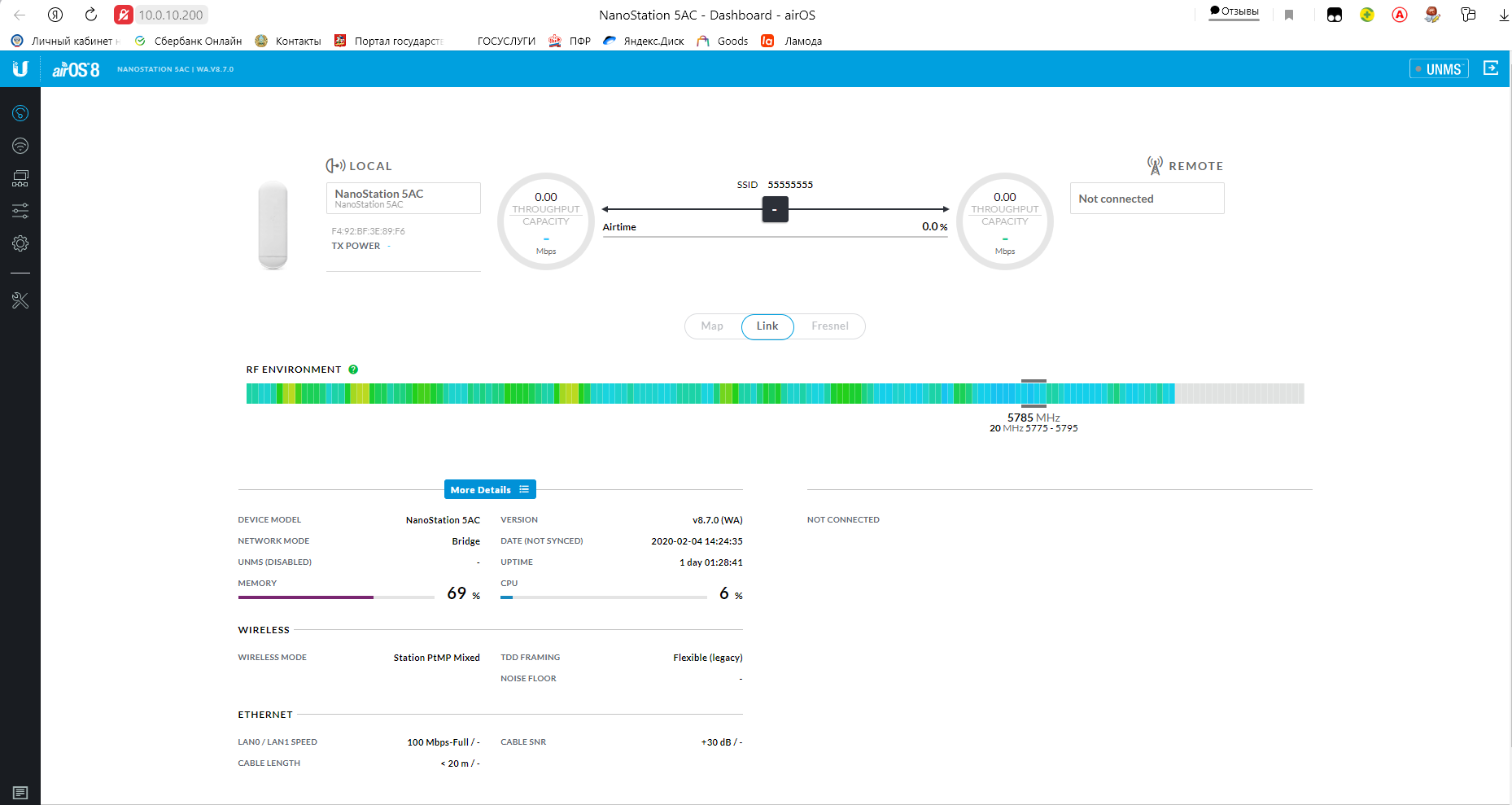Viewport: 1512px width, 805px height.
Task: Click the Station PtMP Mixed value
Action: pos(437,658)
